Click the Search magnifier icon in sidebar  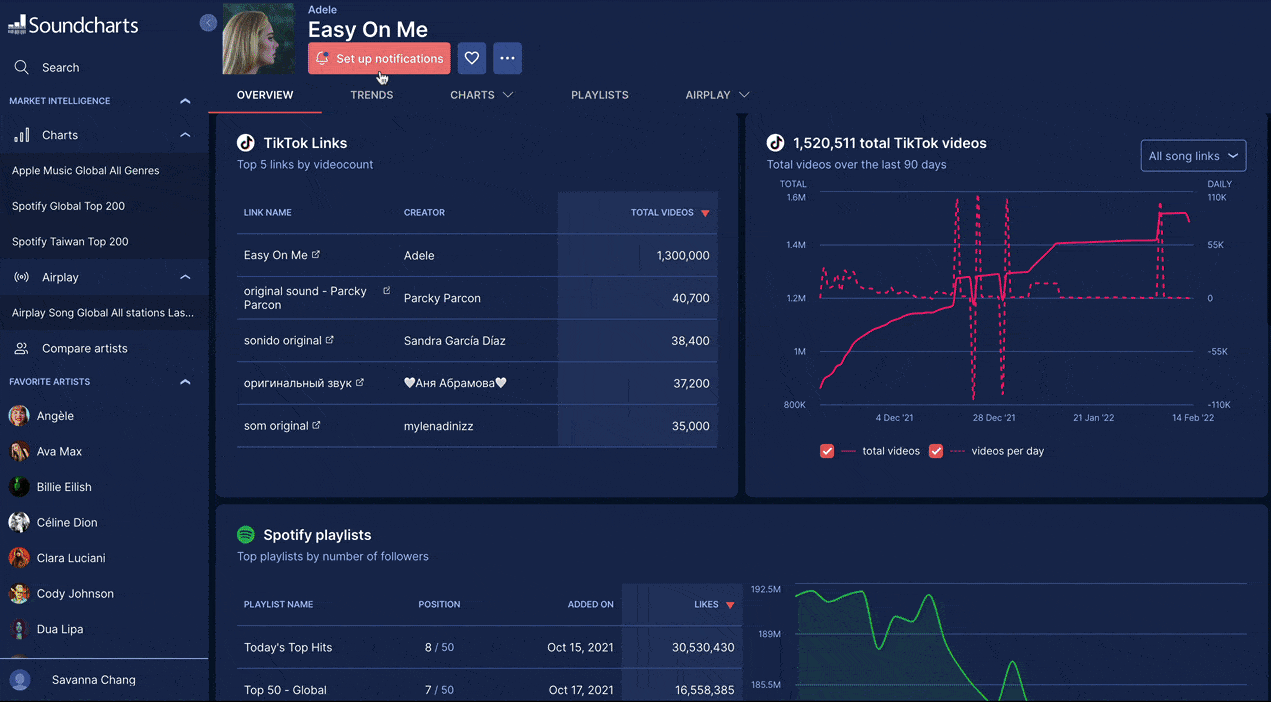point(21,67)
